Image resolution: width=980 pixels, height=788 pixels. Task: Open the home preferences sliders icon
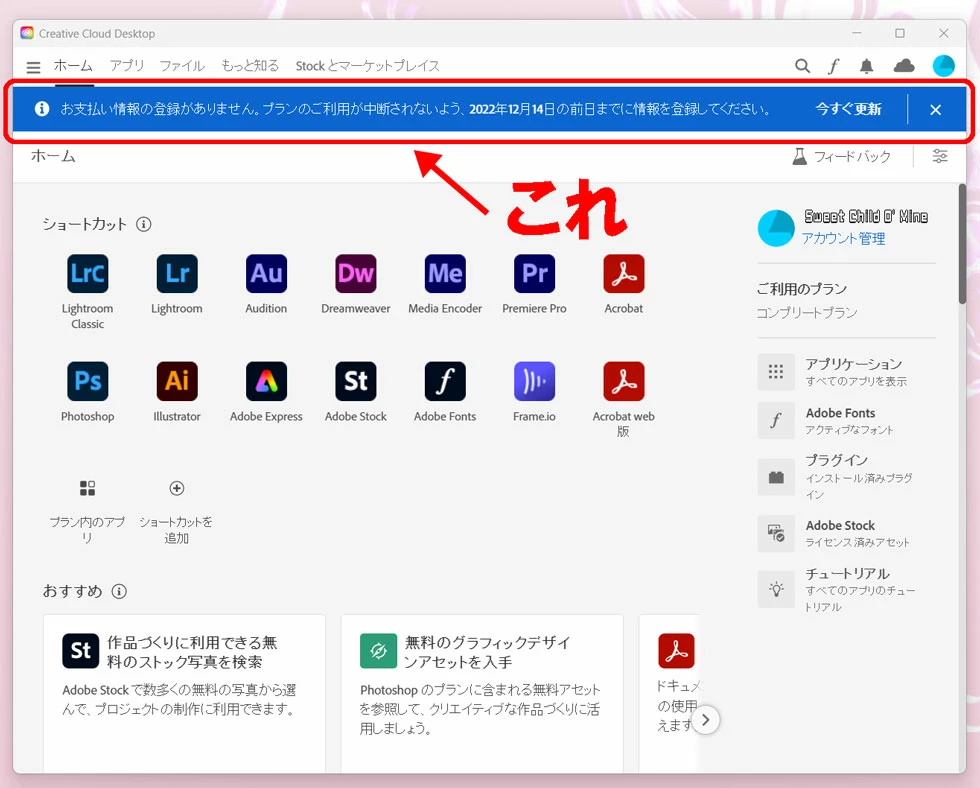pyautogui.click(x=939, y=156)
